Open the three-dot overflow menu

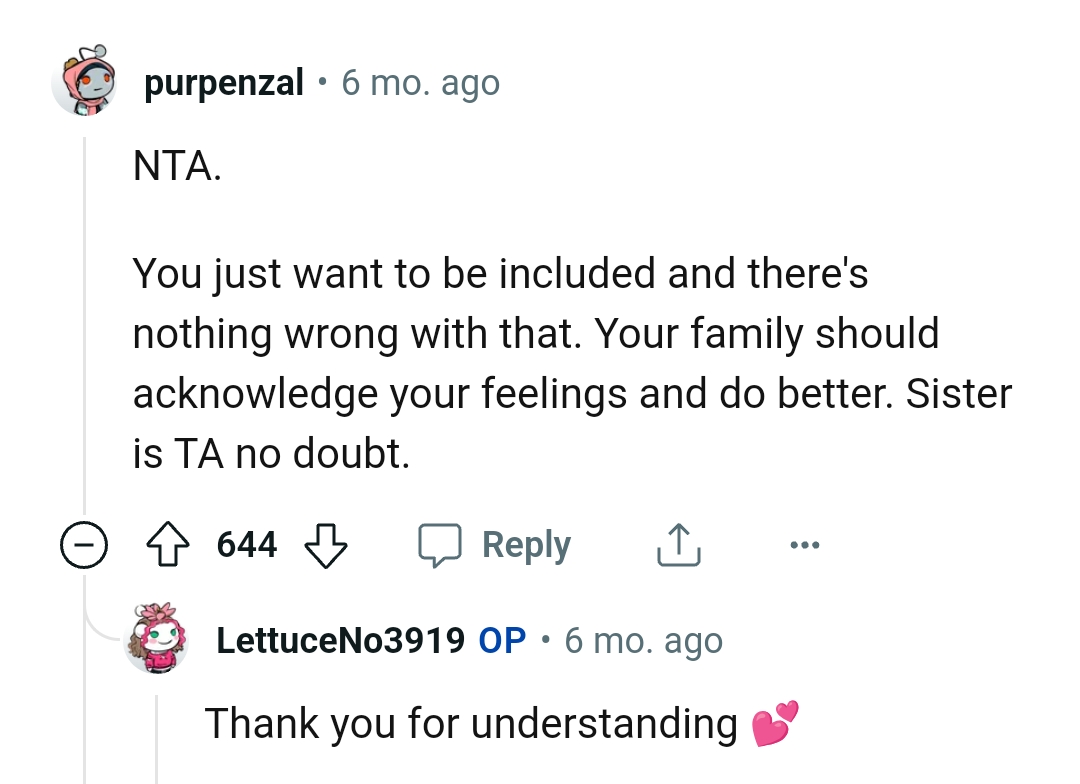click(806, 545)
